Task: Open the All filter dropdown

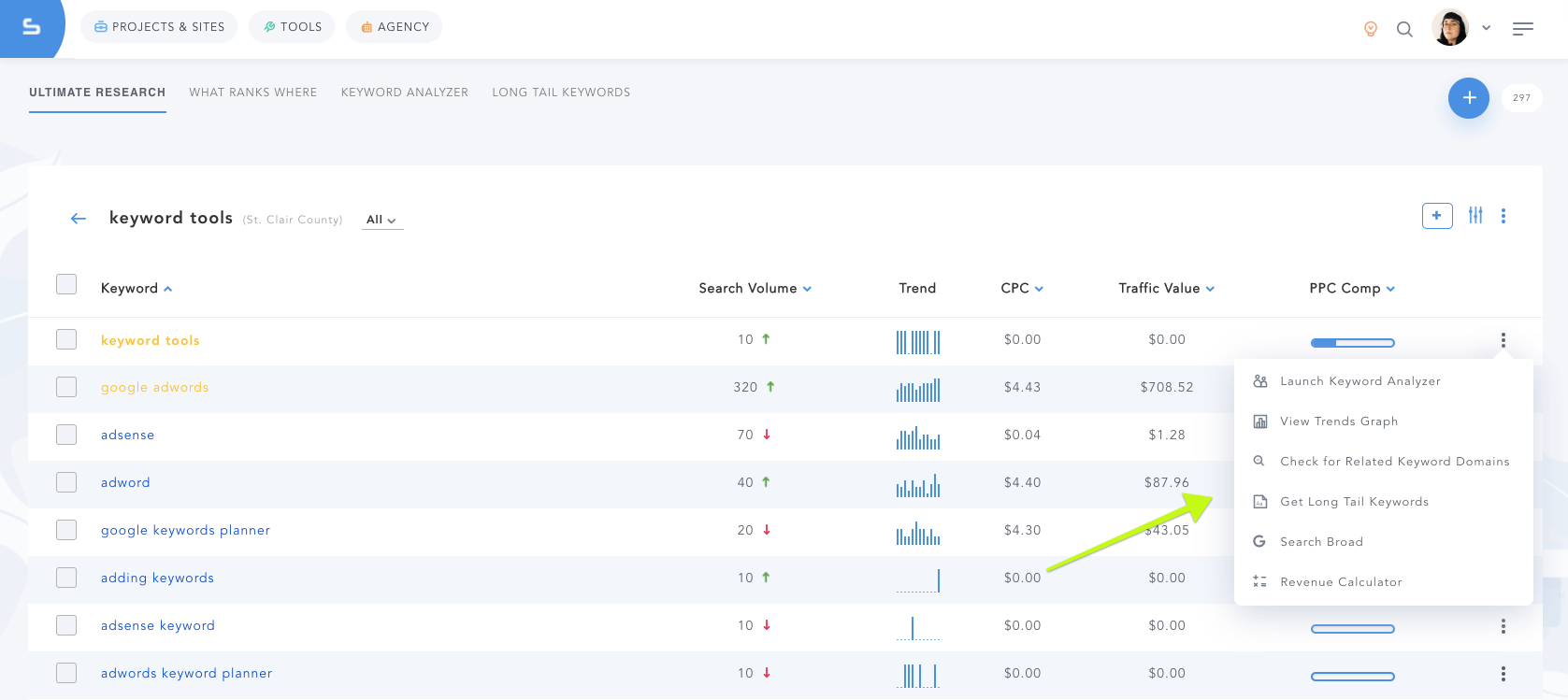Action: (x=381, y=220)
